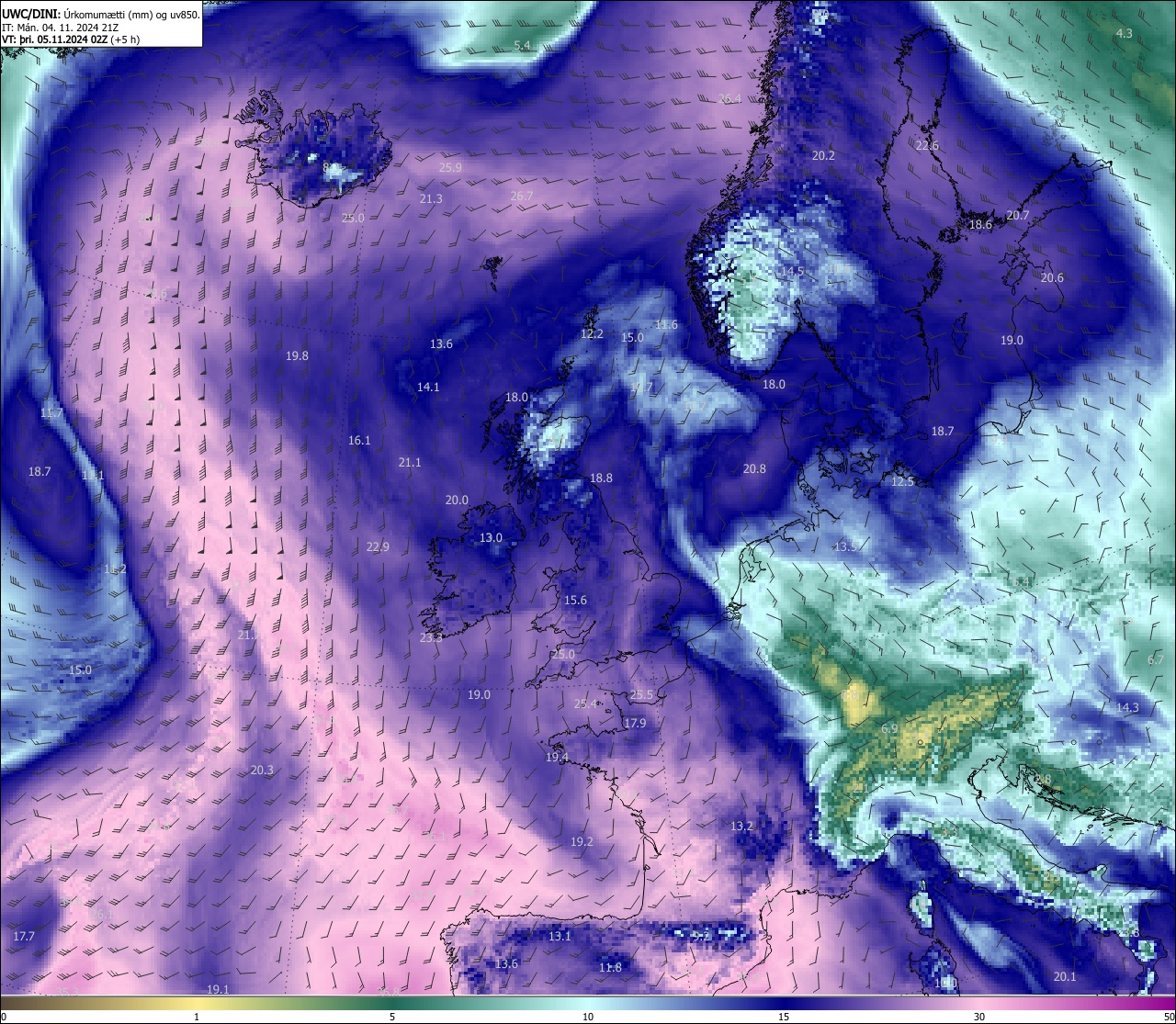Click the 25.5 value in the English Channel
The height and width of the screenshot is (1024, 1176).
pos(641,695)
